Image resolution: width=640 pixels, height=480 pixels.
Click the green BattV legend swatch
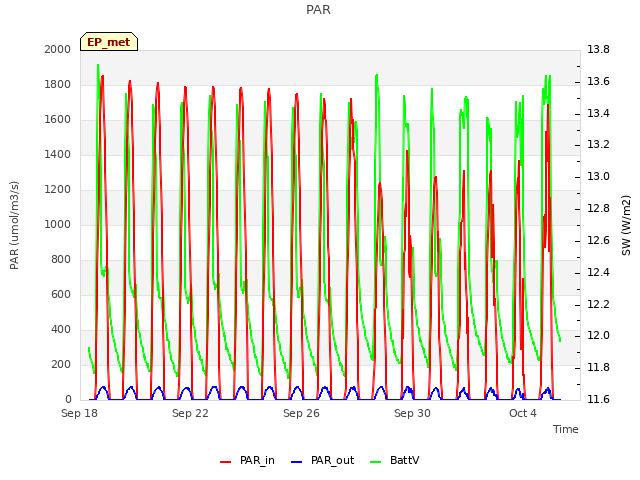pos(375,462)
